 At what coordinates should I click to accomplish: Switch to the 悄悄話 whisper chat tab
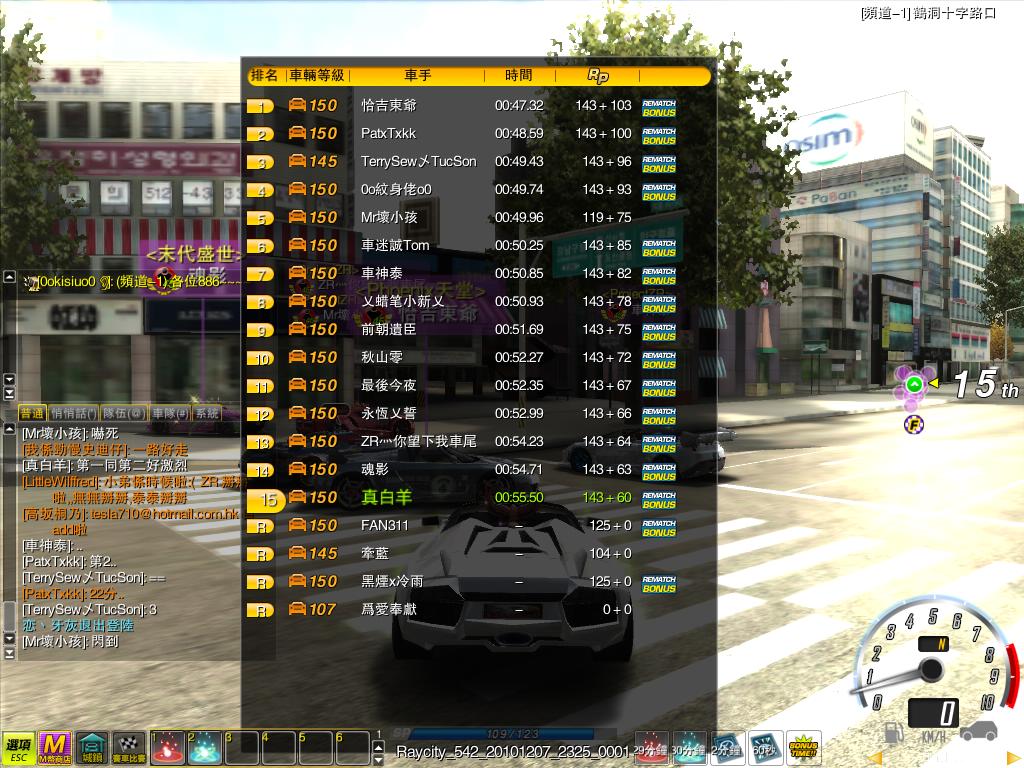click(73, 413)
